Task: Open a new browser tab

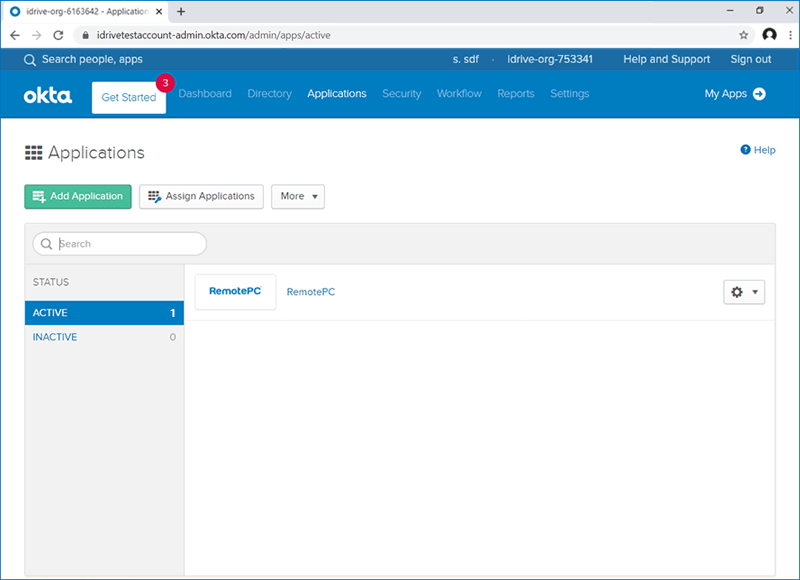Action: click(181, 11)
